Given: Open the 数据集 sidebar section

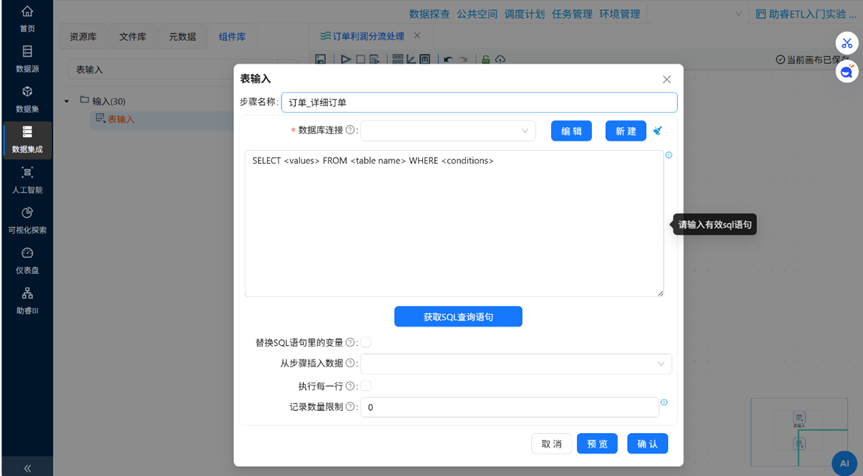Looking at the screenshot, I should click(27, 100).
